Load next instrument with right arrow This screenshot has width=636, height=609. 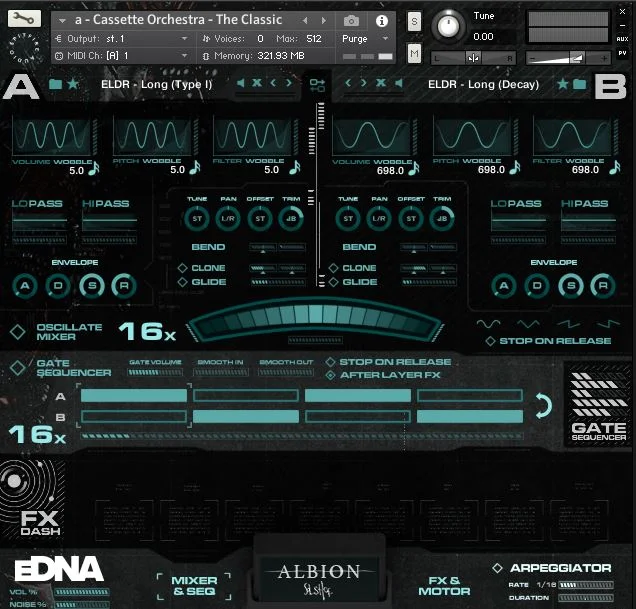[324, 20]
